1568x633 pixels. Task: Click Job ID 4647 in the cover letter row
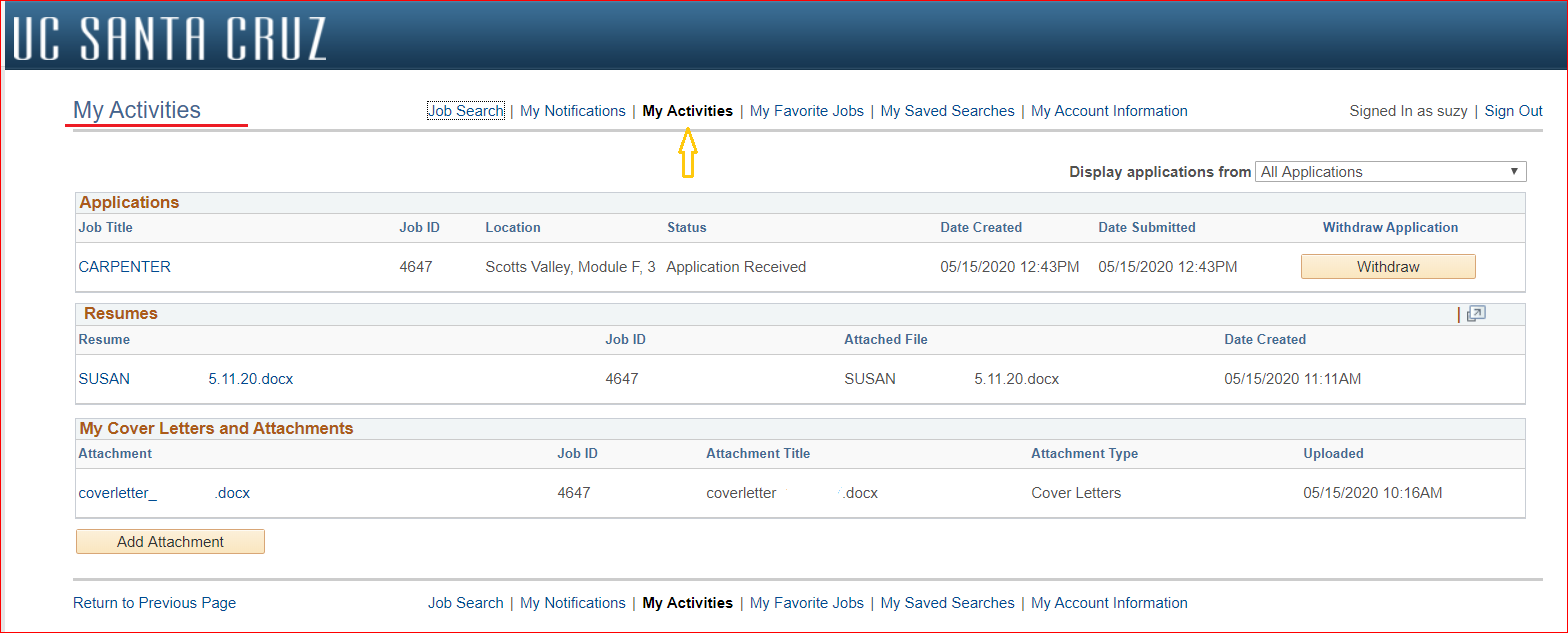(x=574, y=493)
